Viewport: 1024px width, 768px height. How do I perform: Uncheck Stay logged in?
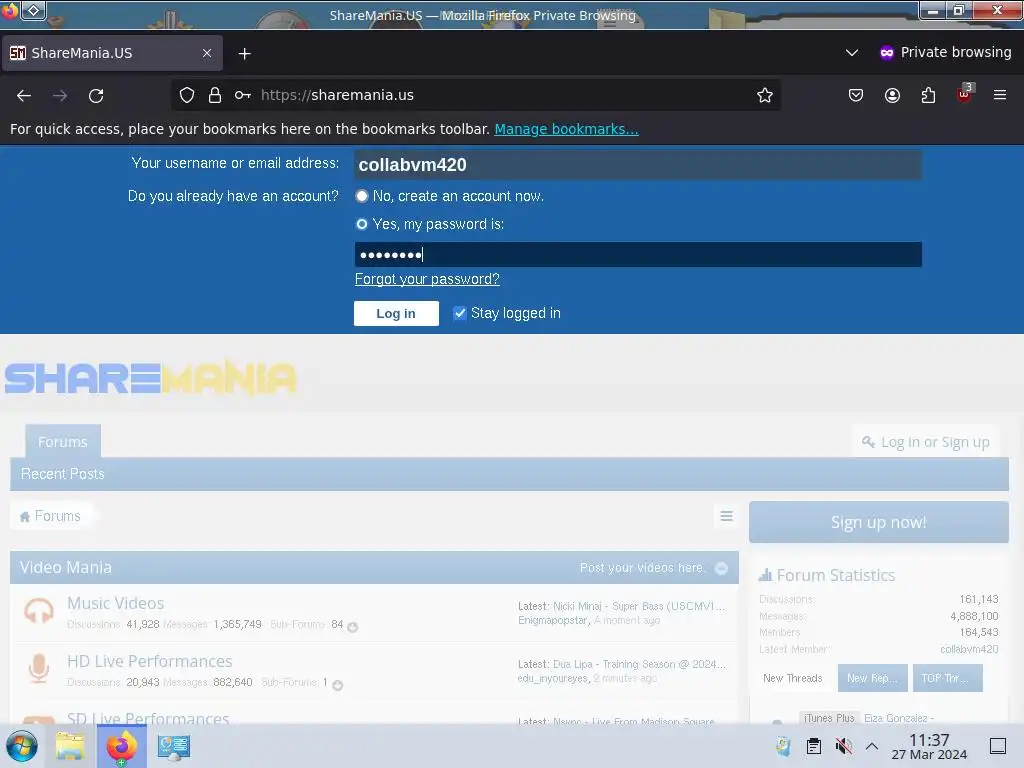(460, 313)
